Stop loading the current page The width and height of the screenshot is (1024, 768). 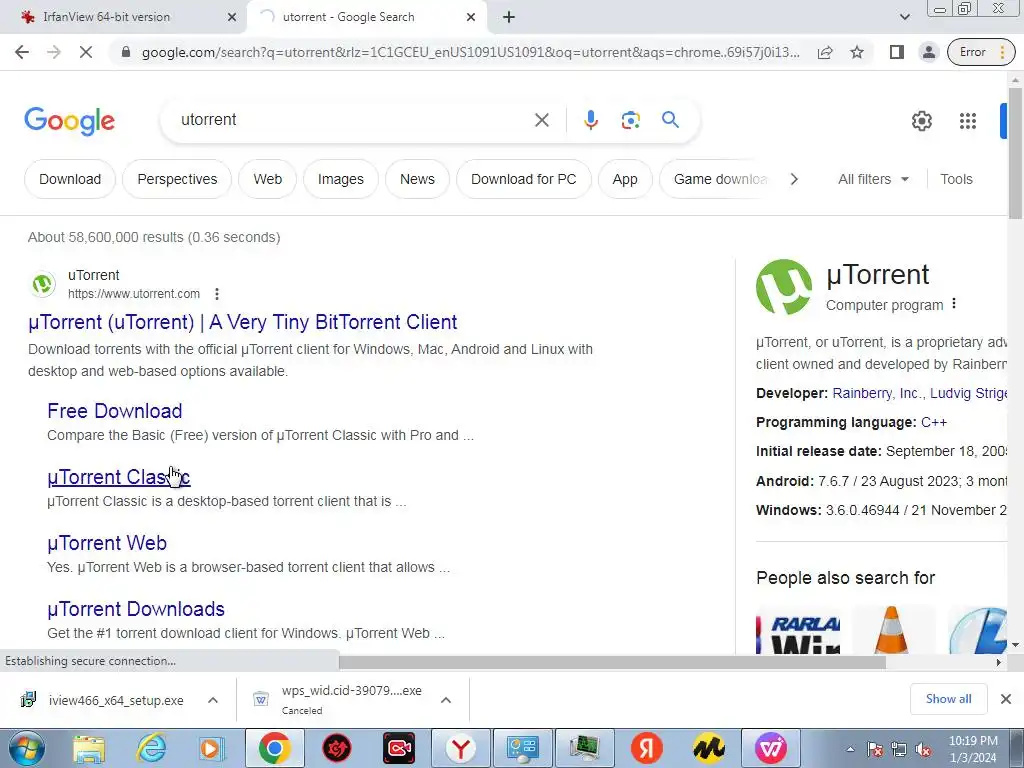(86, 52)
